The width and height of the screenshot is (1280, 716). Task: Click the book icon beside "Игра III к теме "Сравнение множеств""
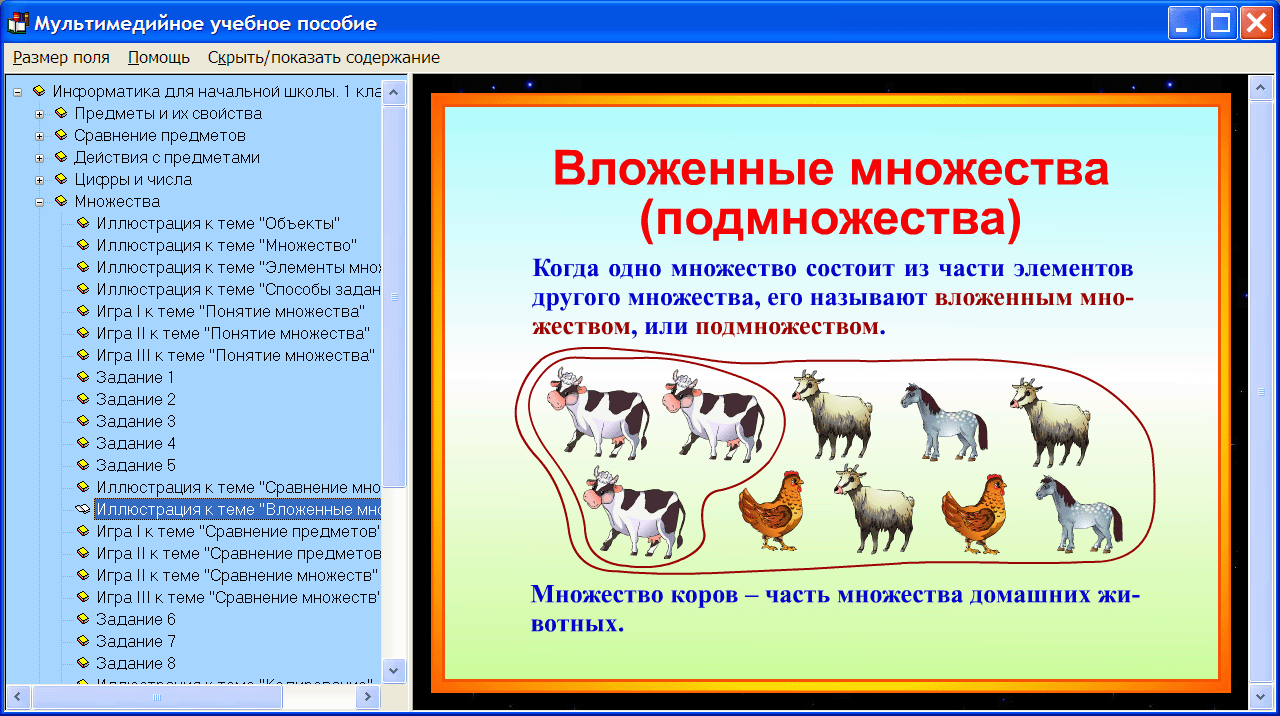(81, 597)
